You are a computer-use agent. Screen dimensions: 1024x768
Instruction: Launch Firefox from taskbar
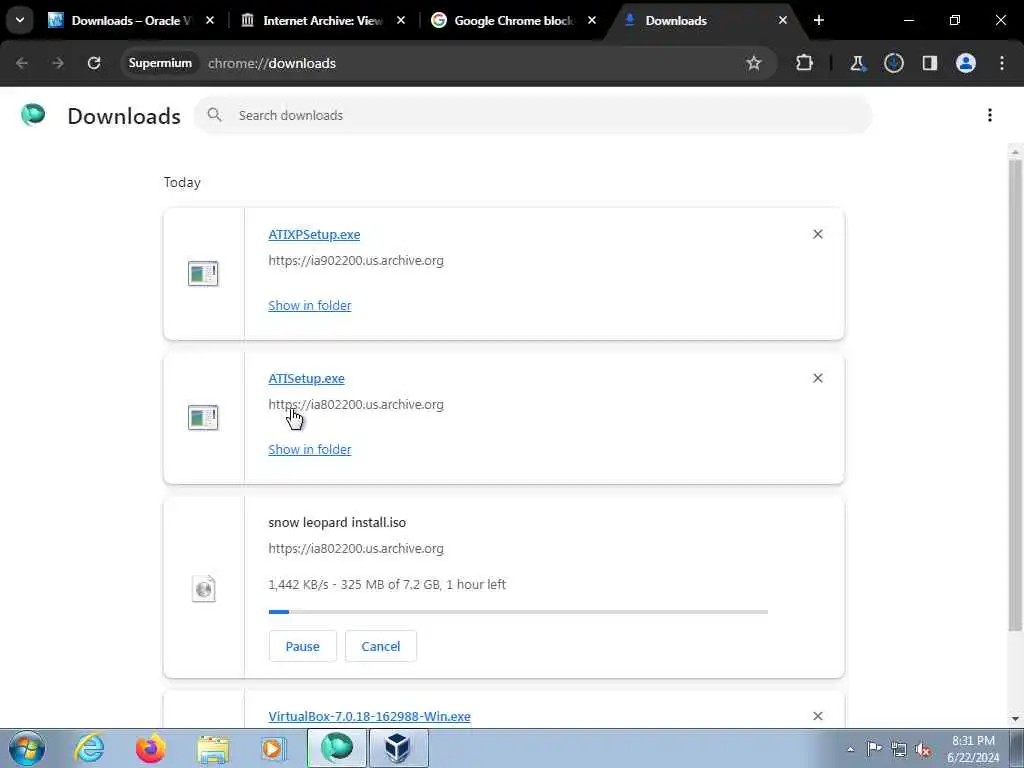click(x=151, y=748)
